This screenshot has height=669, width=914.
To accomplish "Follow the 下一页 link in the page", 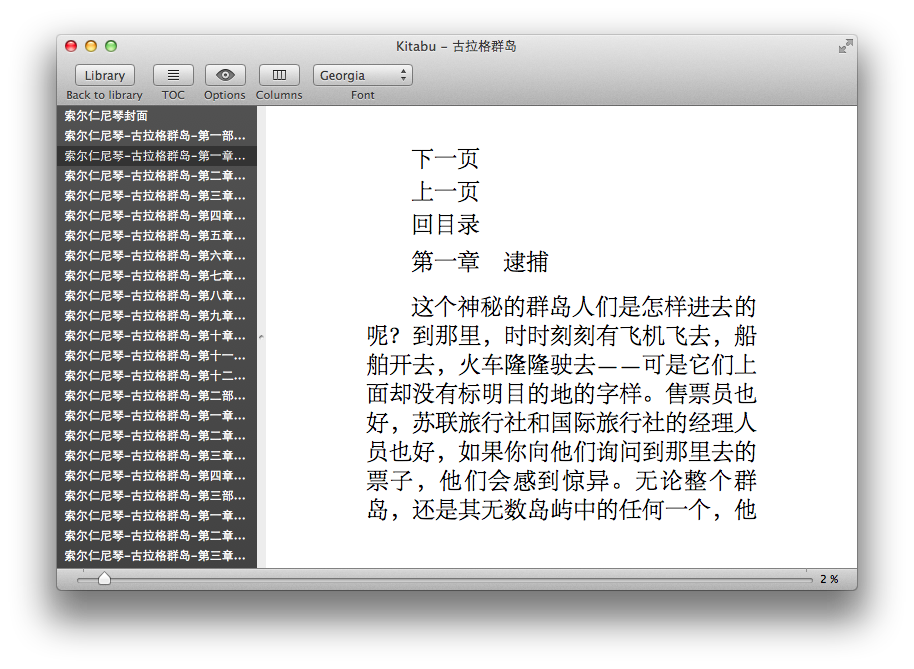I will tap(445, 159).
